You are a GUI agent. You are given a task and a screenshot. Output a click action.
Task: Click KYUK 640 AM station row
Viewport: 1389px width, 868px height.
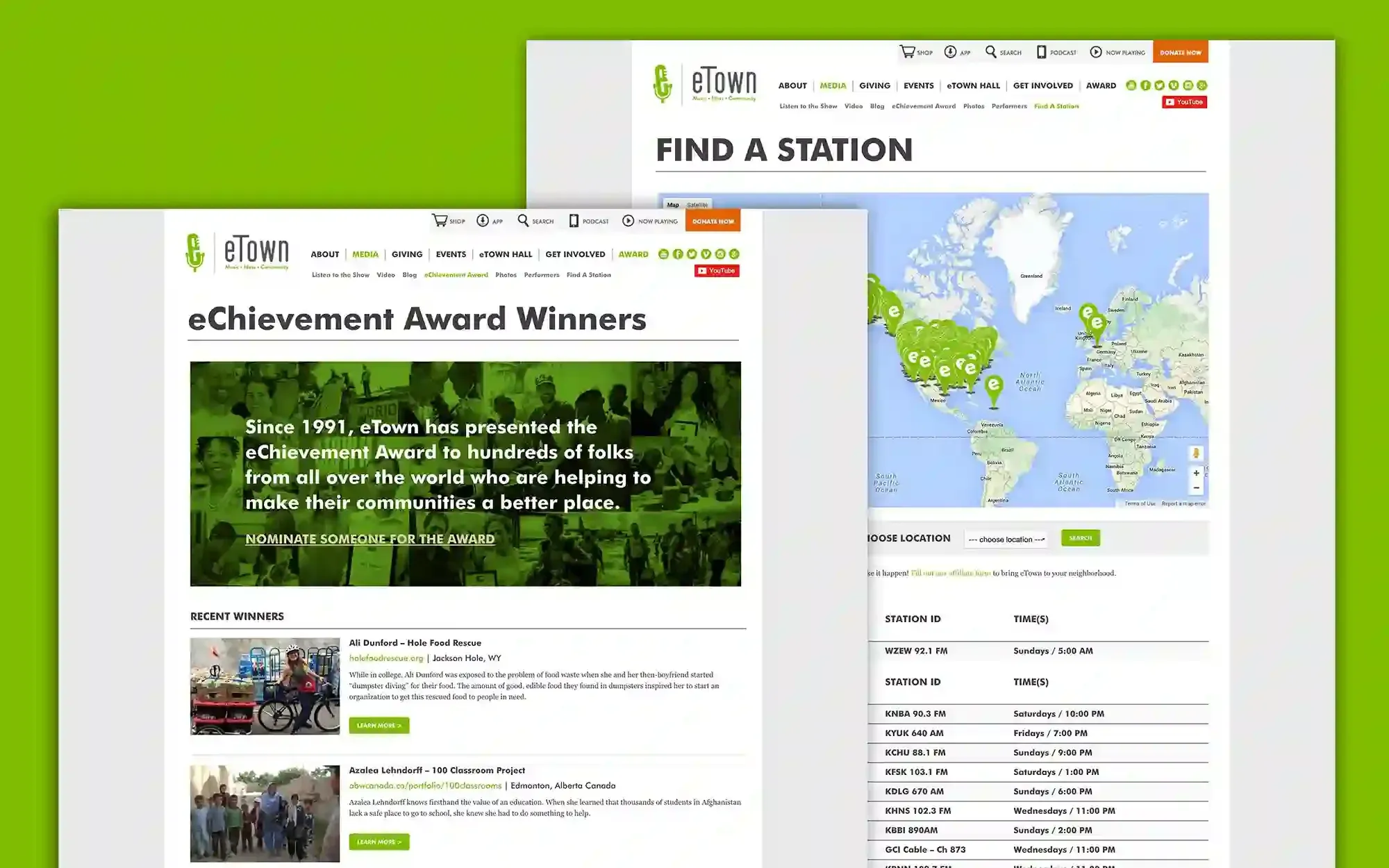1038,733
